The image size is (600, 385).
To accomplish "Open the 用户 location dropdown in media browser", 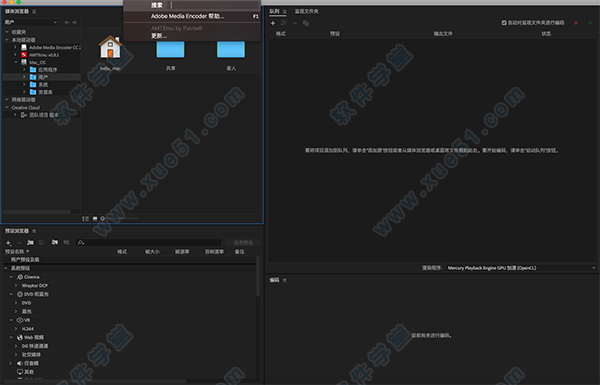I will point(31,22).
